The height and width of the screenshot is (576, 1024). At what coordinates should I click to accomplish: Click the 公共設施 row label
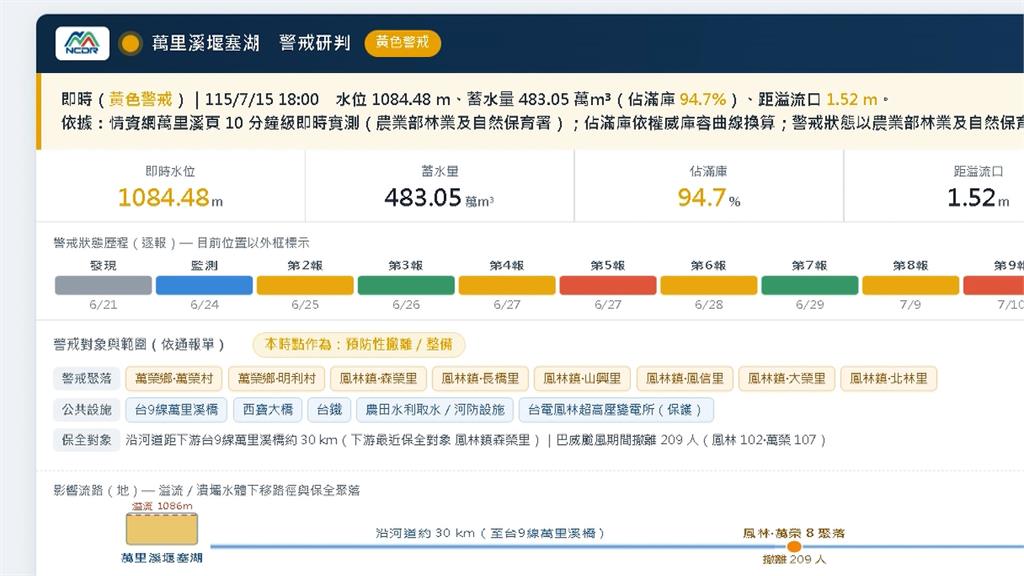pyautogui.click(x=86, y=409)
